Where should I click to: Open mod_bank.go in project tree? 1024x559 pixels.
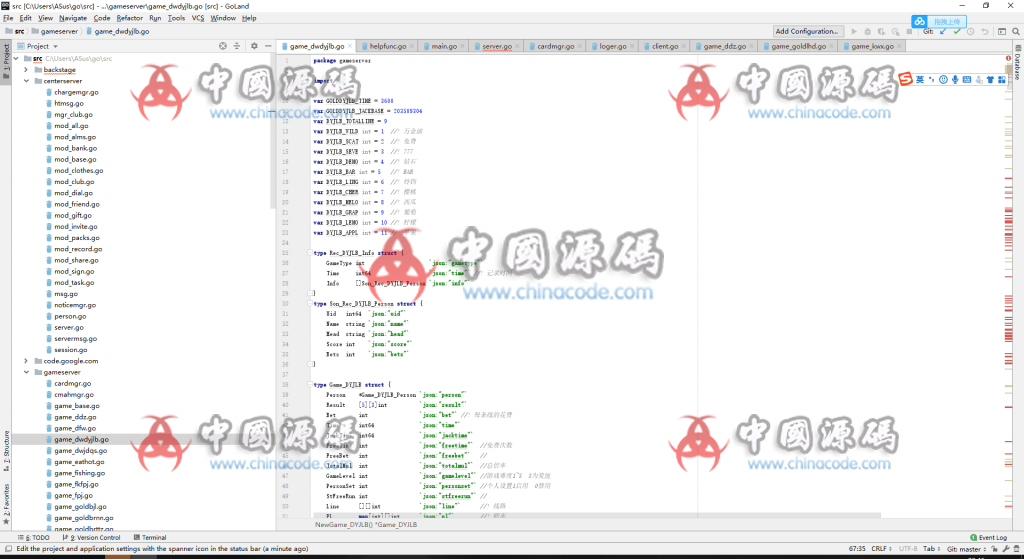tap(75, 148)
